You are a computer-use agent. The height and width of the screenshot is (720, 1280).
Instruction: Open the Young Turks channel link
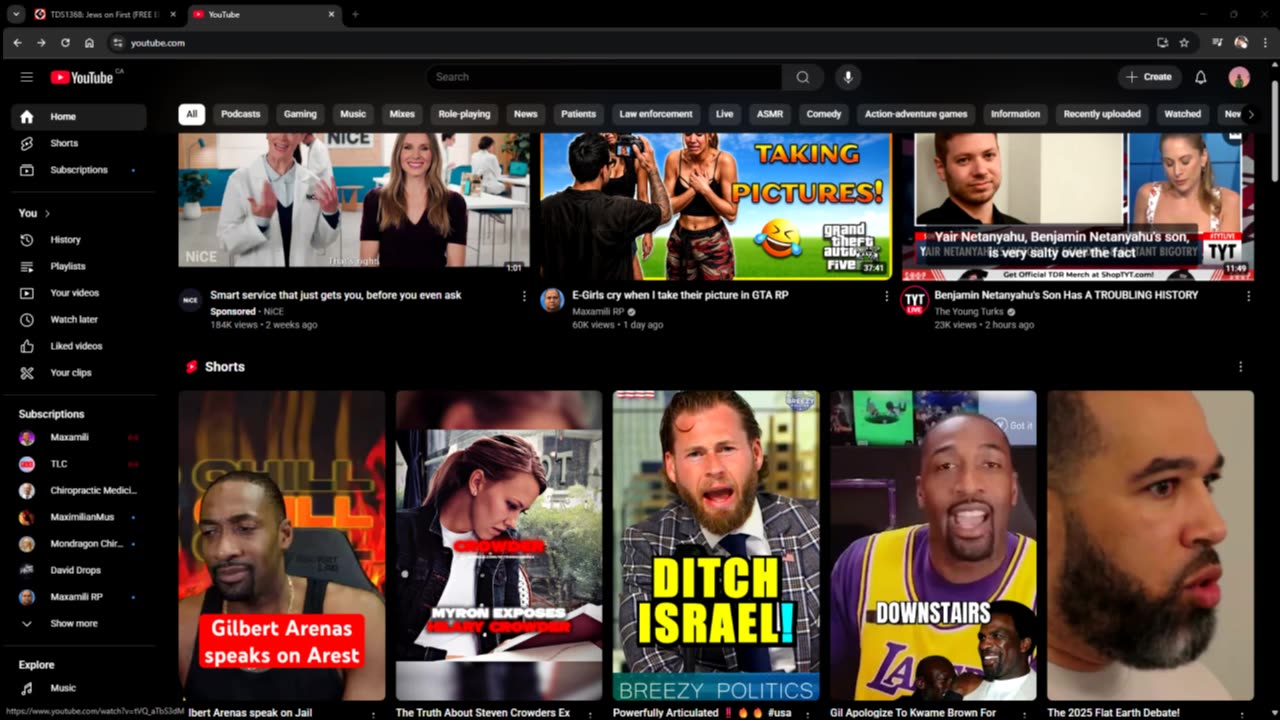click(969, 311)
